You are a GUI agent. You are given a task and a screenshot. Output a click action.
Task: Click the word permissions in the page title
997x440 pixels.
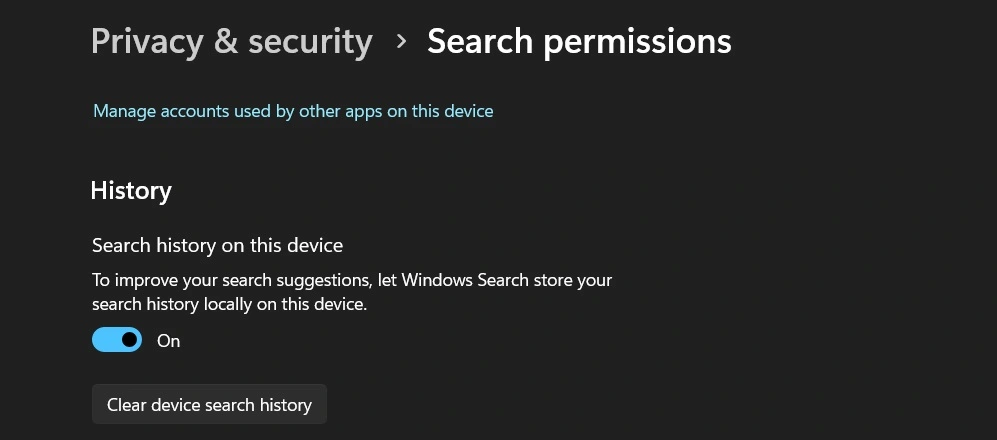coord(635,42)
